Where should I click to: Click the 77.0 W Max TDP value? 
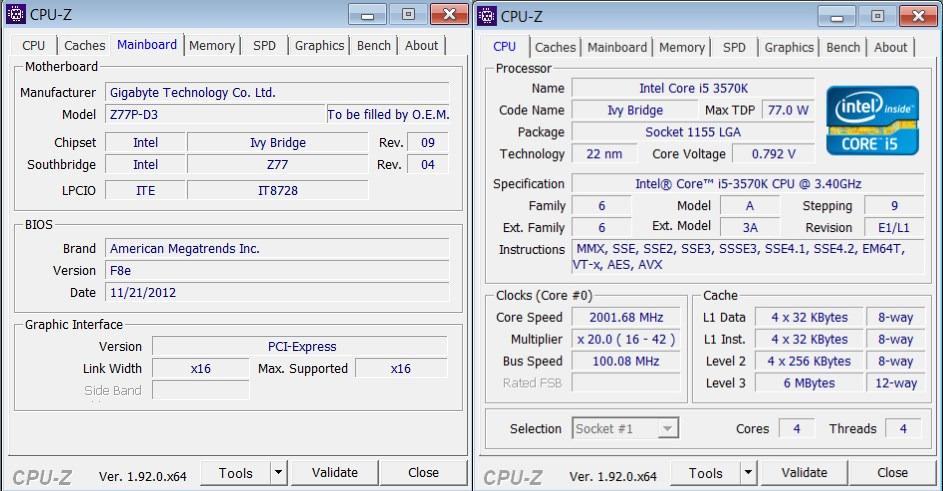tap(788, 110)
